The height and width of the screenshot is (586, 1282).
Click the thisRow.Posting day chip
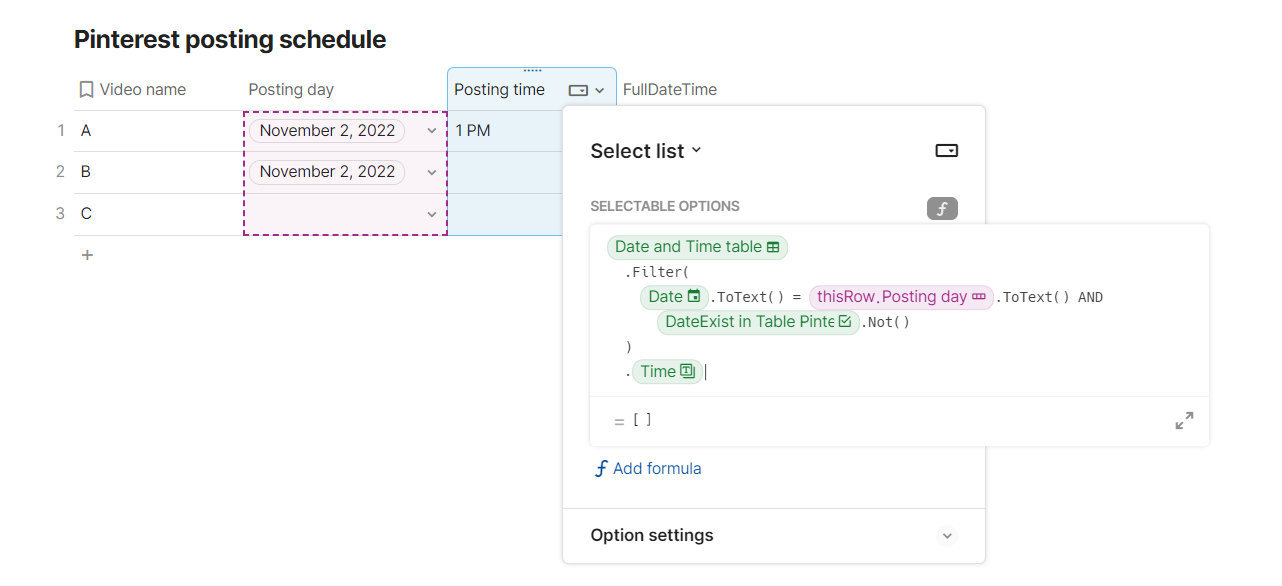[901, 296]
